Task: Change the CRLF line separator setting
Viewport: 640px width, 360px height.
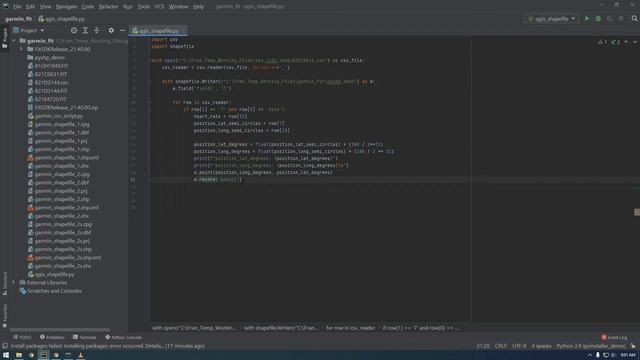Action: [x=500, y=346]
